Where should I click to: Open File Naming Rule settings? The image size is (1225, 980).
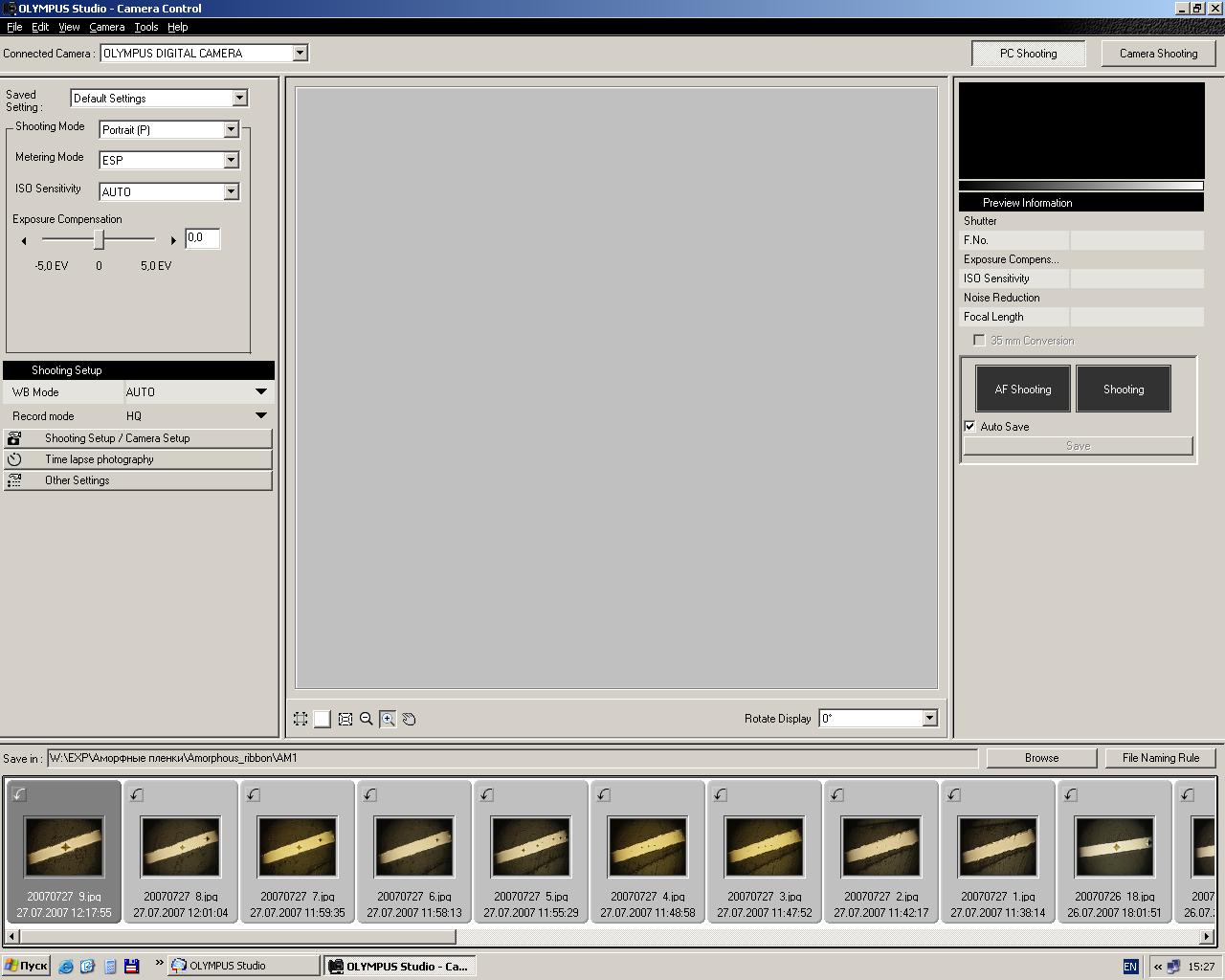pyautogui.click(x=1161, y=758)
